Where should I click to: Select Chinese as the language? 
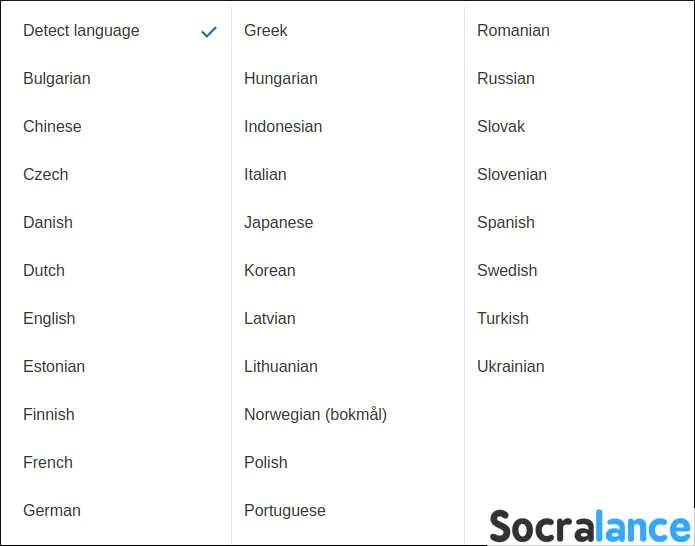pos(52,127)
